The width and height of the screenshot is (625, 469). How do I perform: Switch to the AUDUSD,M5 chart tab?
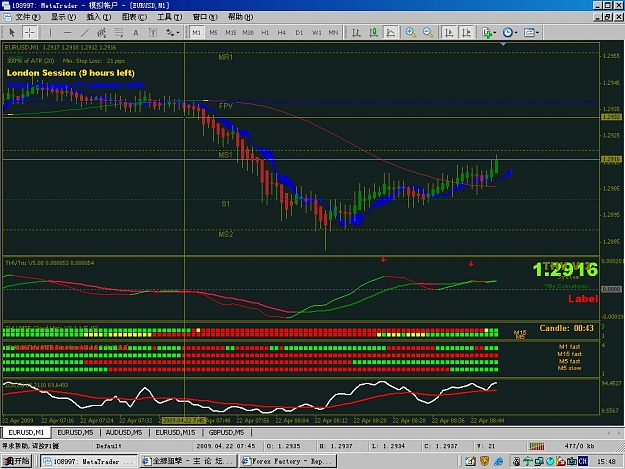click(x=124, y=433)
